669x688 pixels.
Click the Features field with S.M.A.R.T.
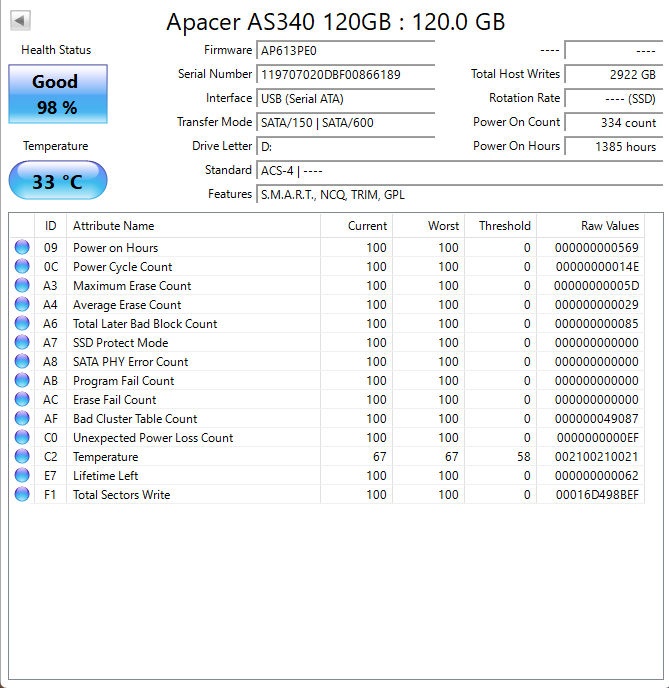(x=460, y=194)
